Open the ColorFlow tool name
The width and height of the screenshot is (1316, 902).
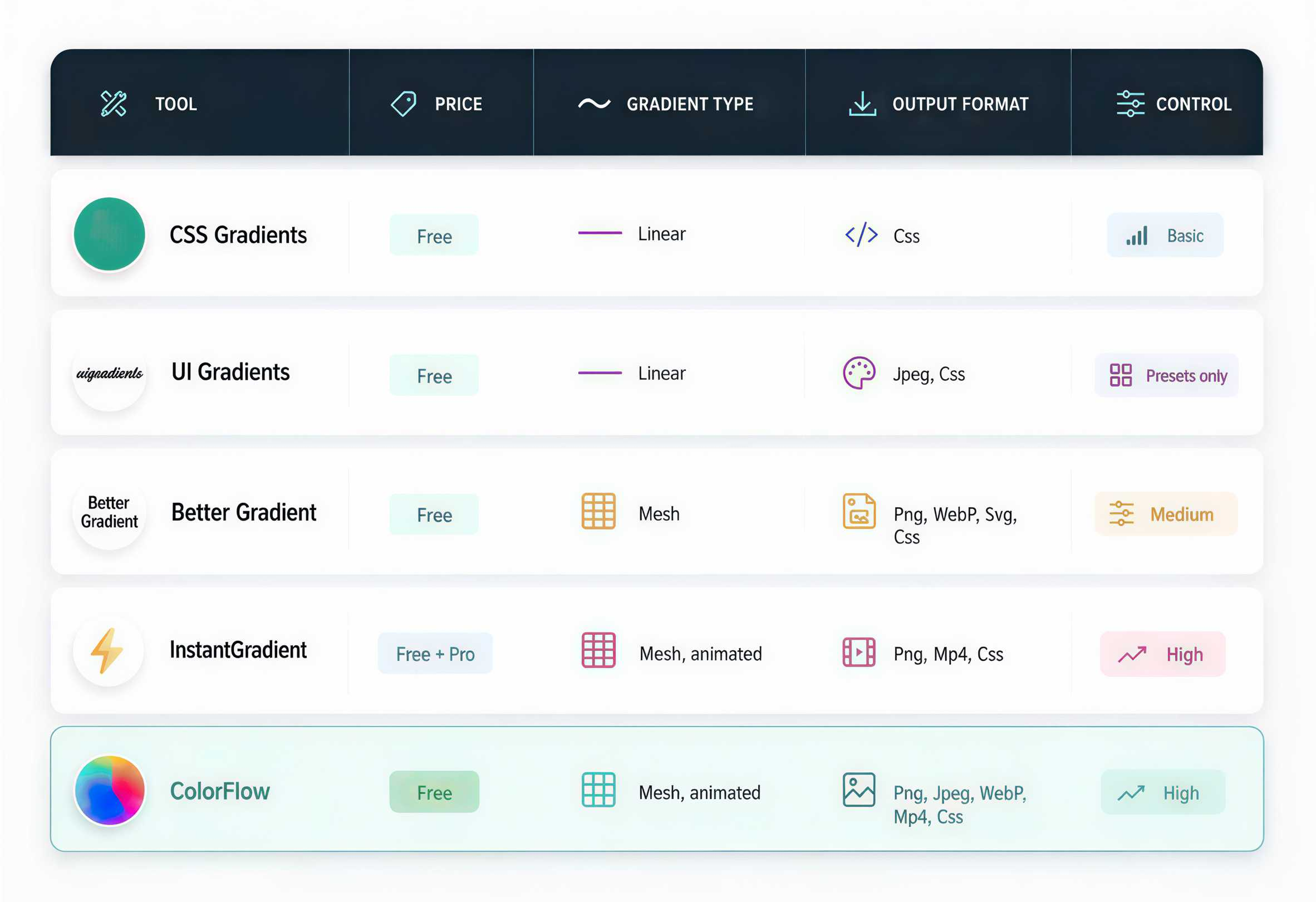(x=220, y=791)
